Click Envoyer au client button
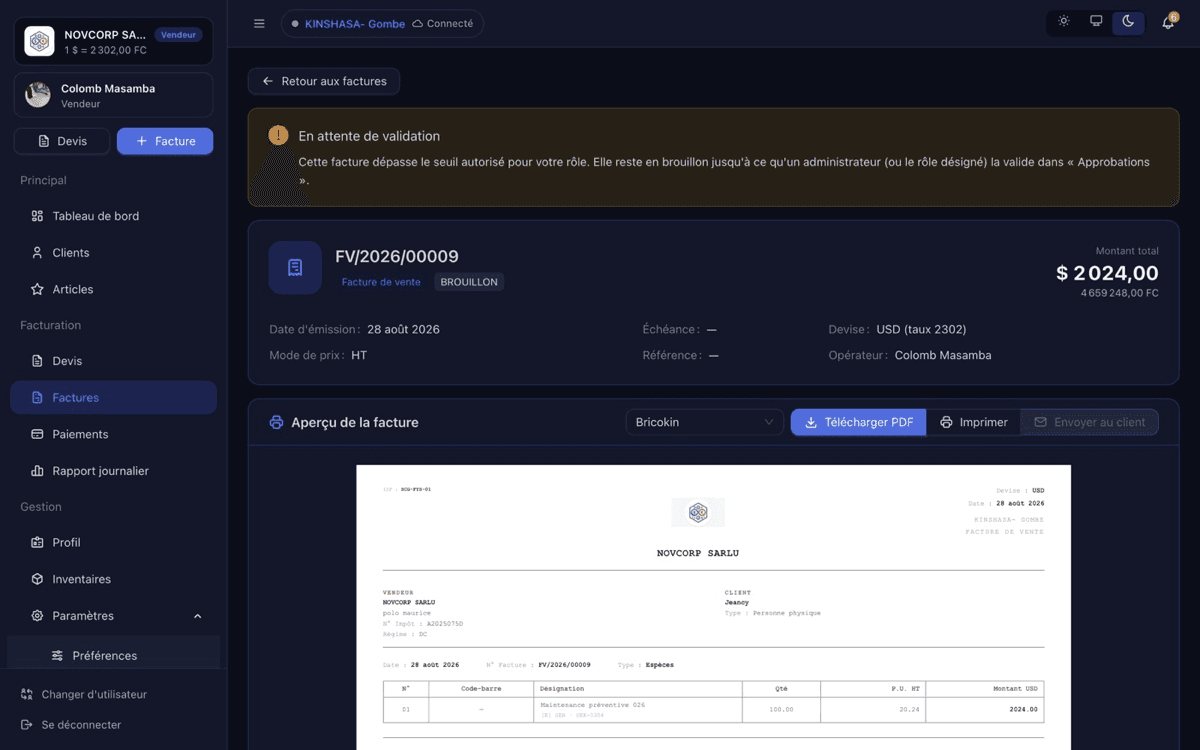The height and width of the screenshot is (750, 1200). [1089, 422]
